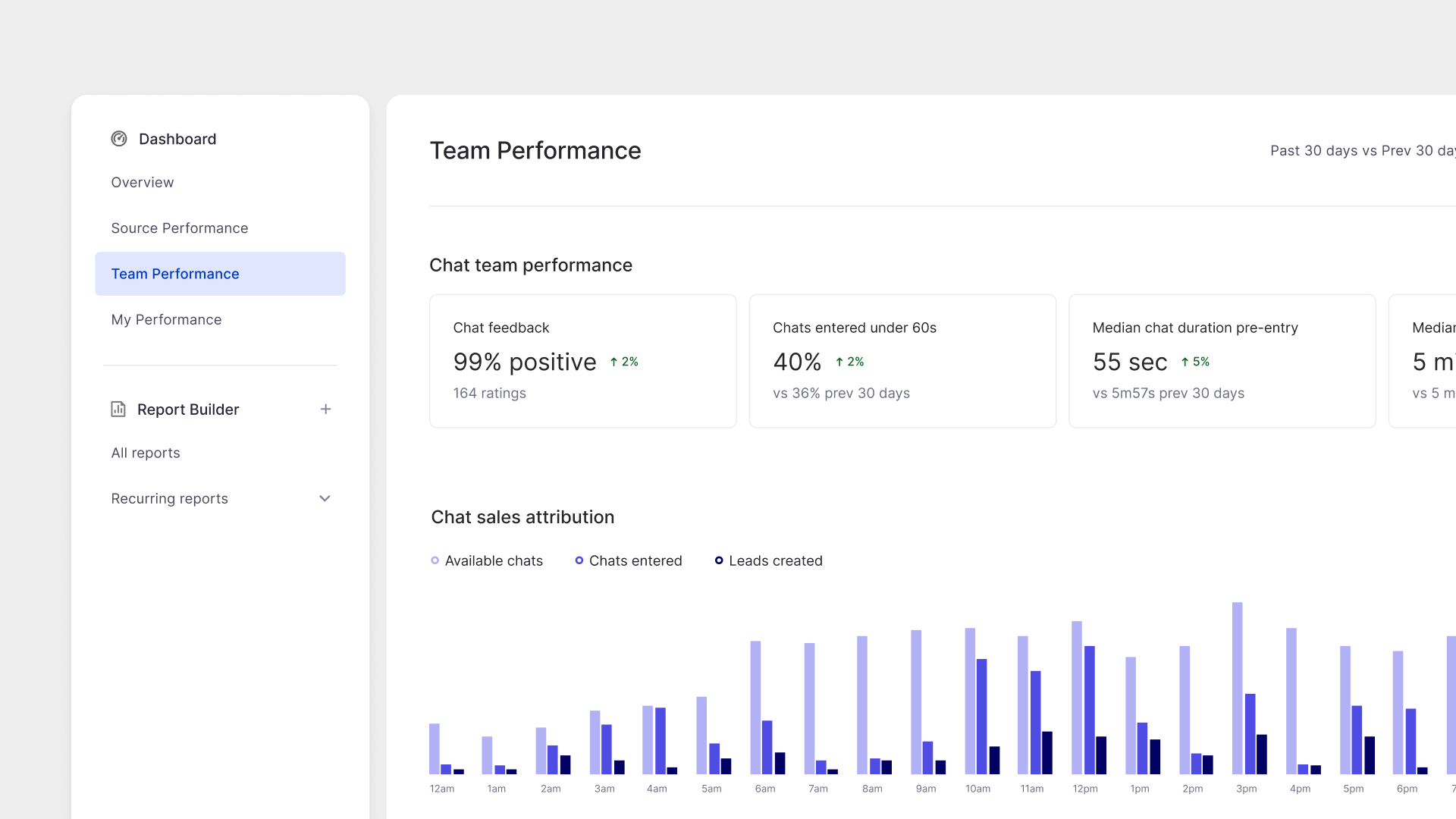
Task: Click the 1am available chats bar
Action: 487,755
